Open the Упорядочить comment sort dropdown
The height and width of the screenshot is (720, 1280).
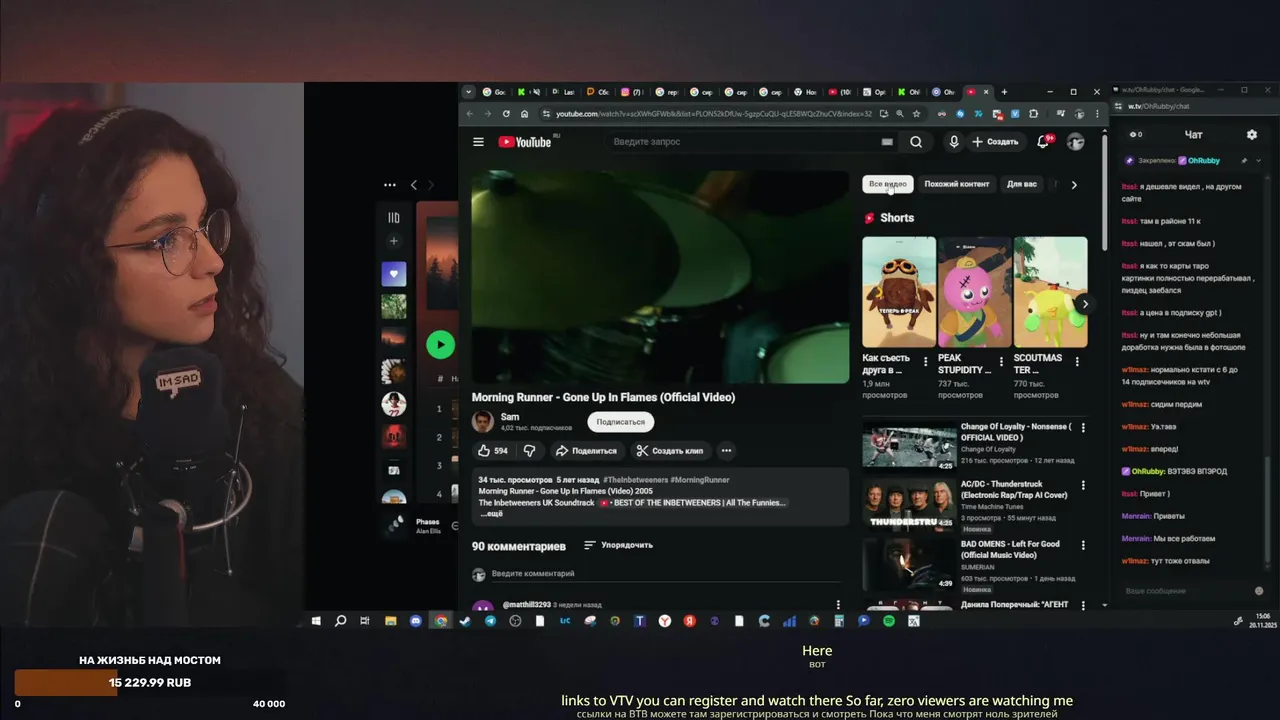(618, 545)
